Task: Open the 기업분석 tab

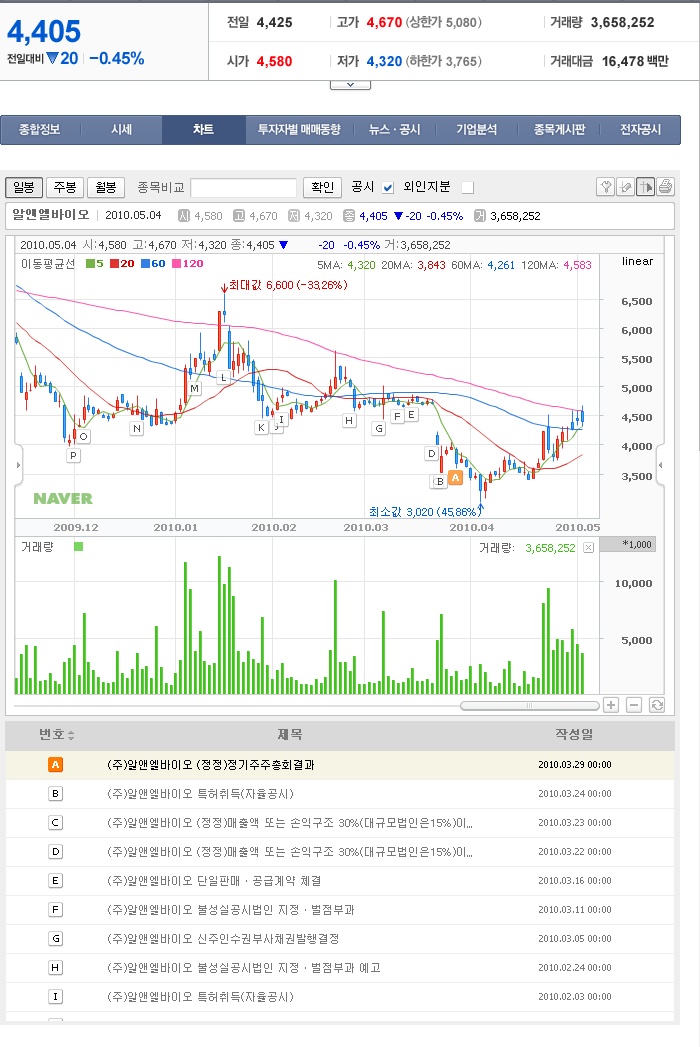Action: click(477, 130)
